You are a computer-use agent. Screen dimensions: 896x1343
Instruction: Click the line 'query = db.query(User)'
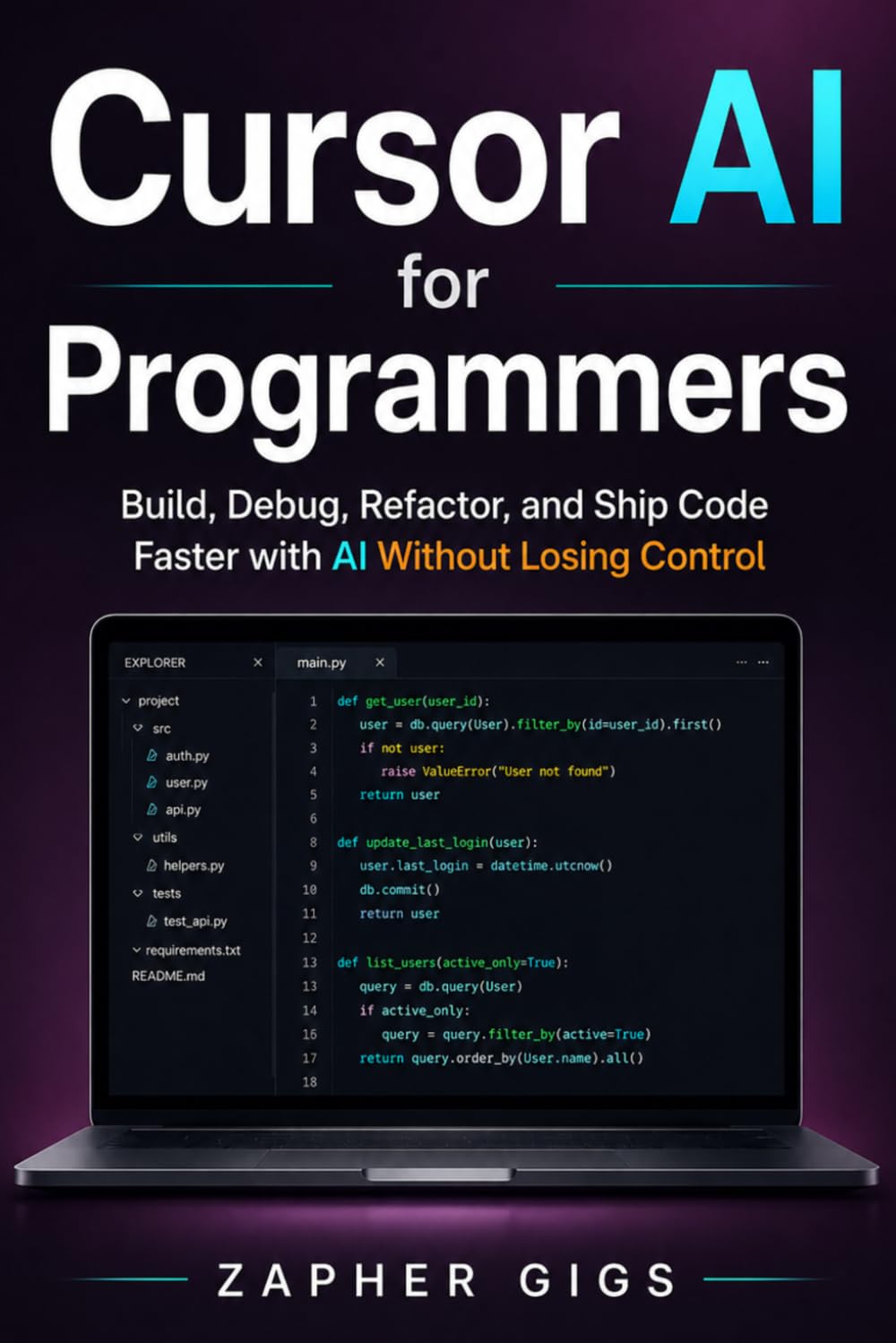pos(441,986)
